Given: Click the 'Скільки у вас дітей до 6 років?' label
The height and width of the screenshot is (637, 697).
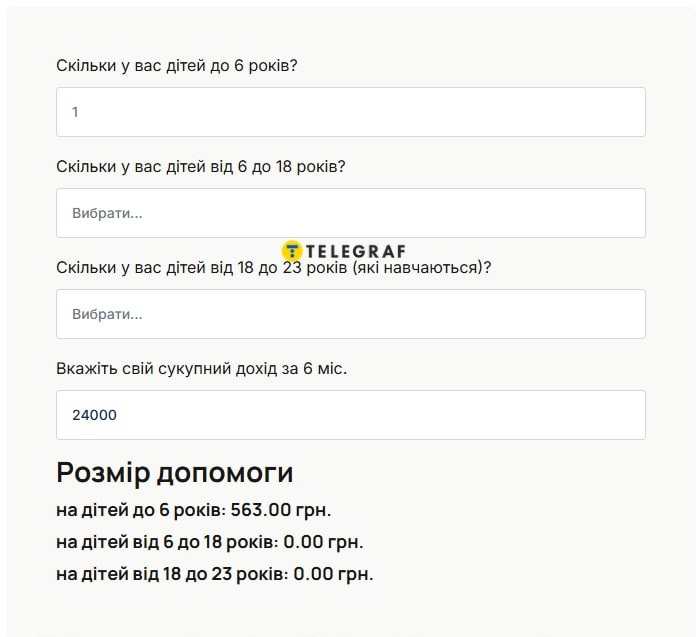Looking at the screenshot, I should [177, 66].
